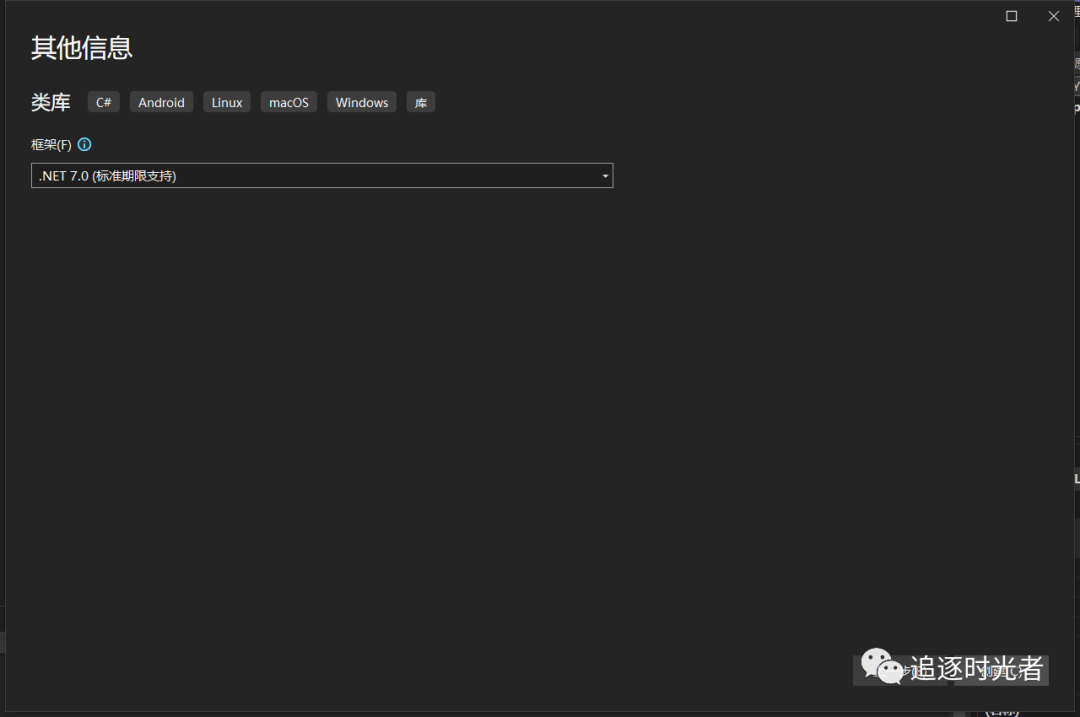Click the C# project tag
The width and height of the screenshot is (1080, 717).
pyautogui.click(x=103, y=102)
